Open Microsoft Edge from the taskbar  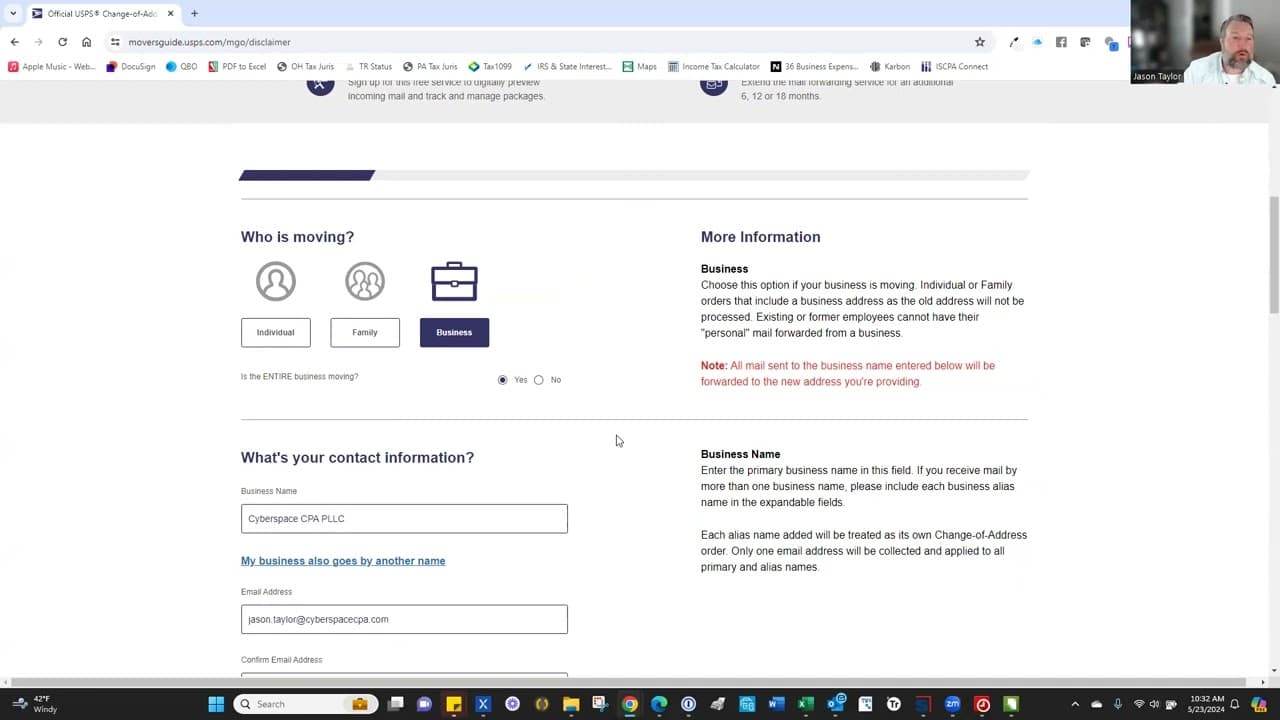tap(659, 704)
